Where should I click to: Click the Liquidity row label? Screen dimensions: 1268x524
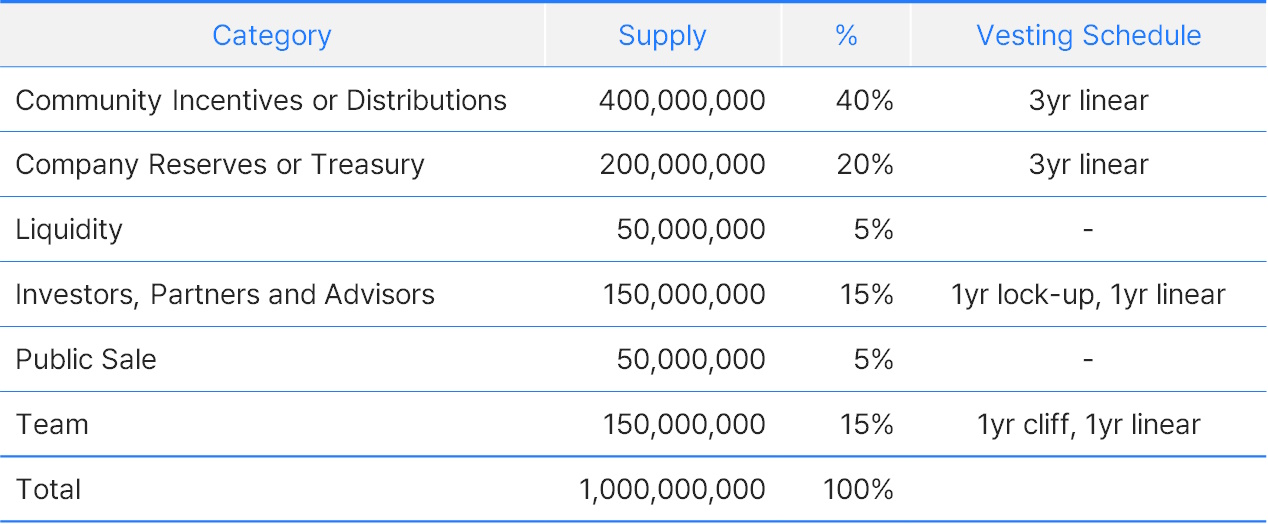(69, 230)
